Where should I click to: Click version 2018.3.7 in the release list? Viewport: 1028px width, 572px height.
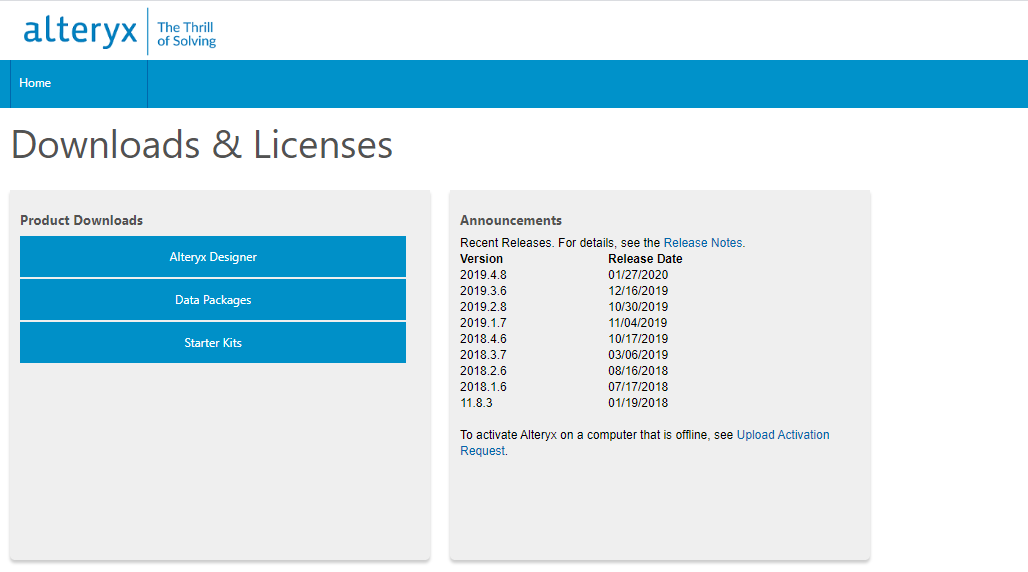(484, 355)
